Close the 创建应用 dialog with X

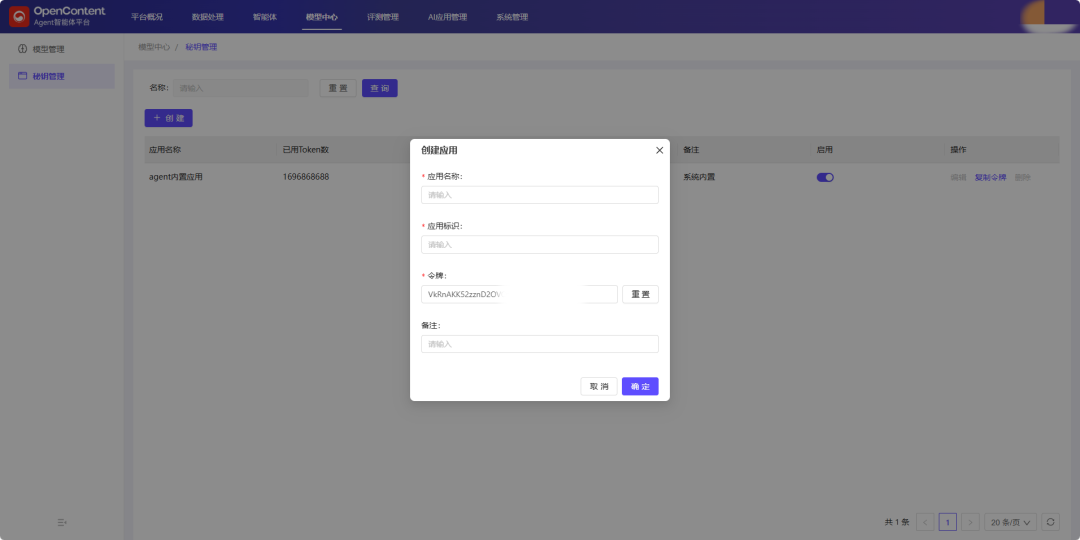coord(659,150)
